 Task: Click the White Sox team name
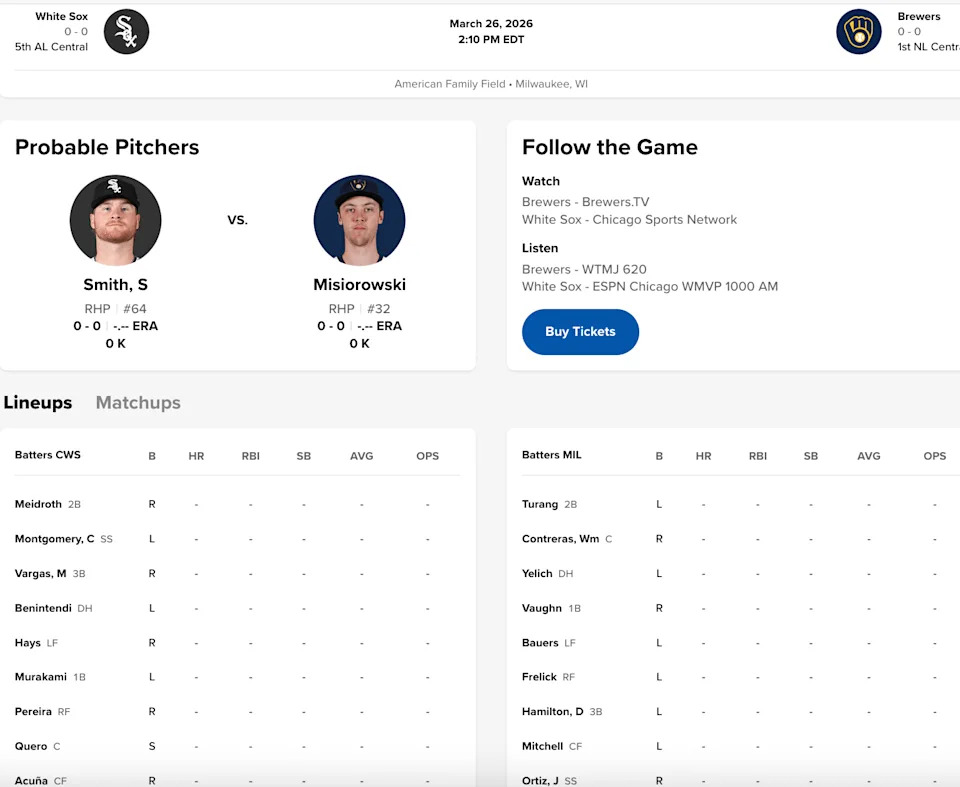tap(61, 17)
